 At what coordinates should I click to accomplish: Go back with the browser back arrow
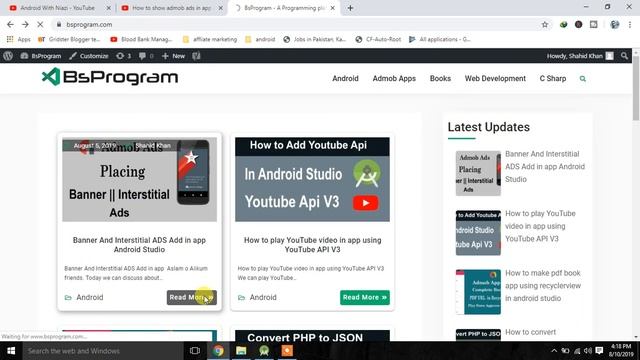tap(10, 24)
